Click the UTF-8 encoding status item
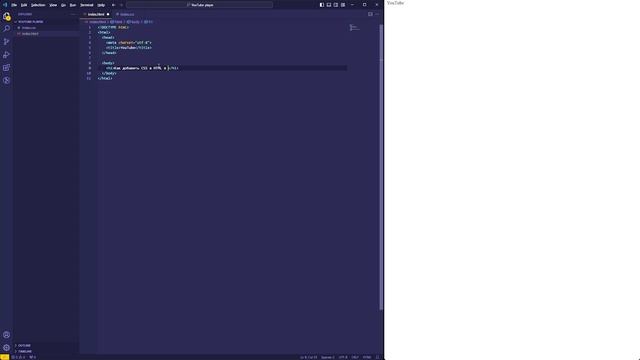Viewport: 640px width, 360px height. [343, 357]
